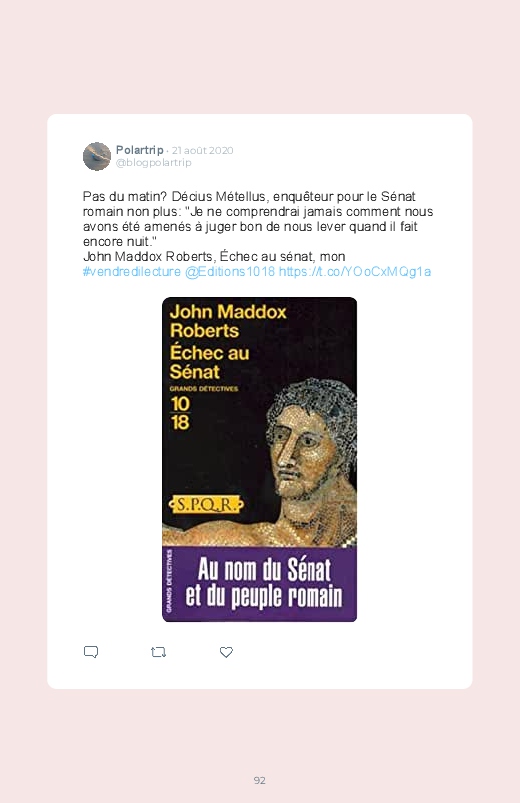
Task: Click the S.P.Q.R. badge on the cover
Action: 206,505
